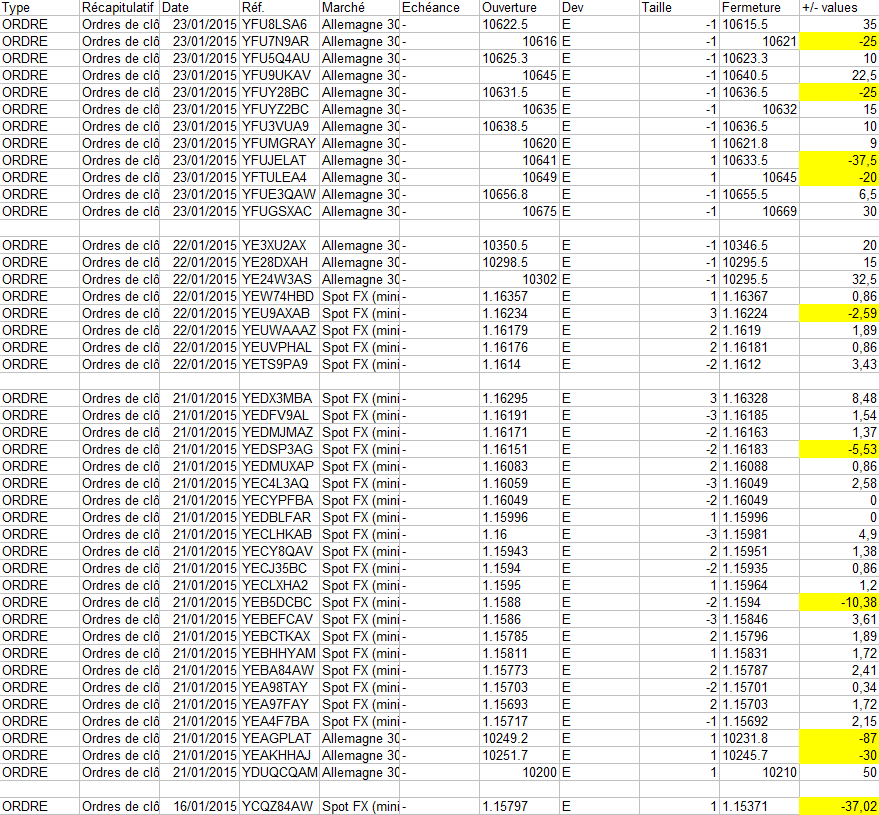Select the 'Type' column header cell

click(x=40, y=8)
